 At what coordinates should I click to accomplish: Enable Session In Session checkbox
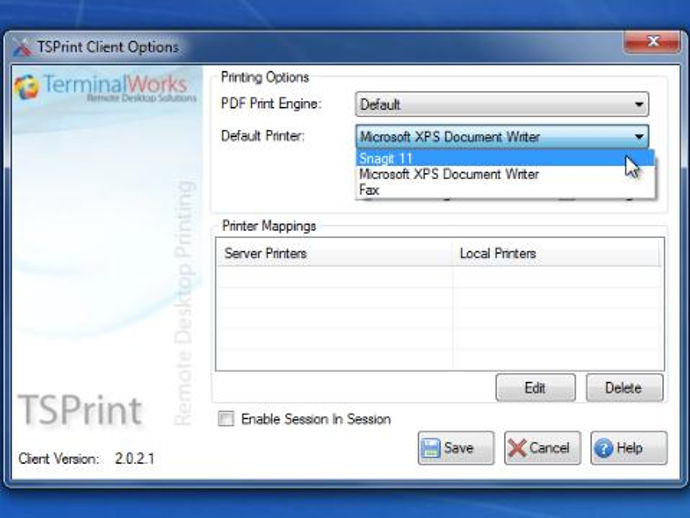(226, 419)
